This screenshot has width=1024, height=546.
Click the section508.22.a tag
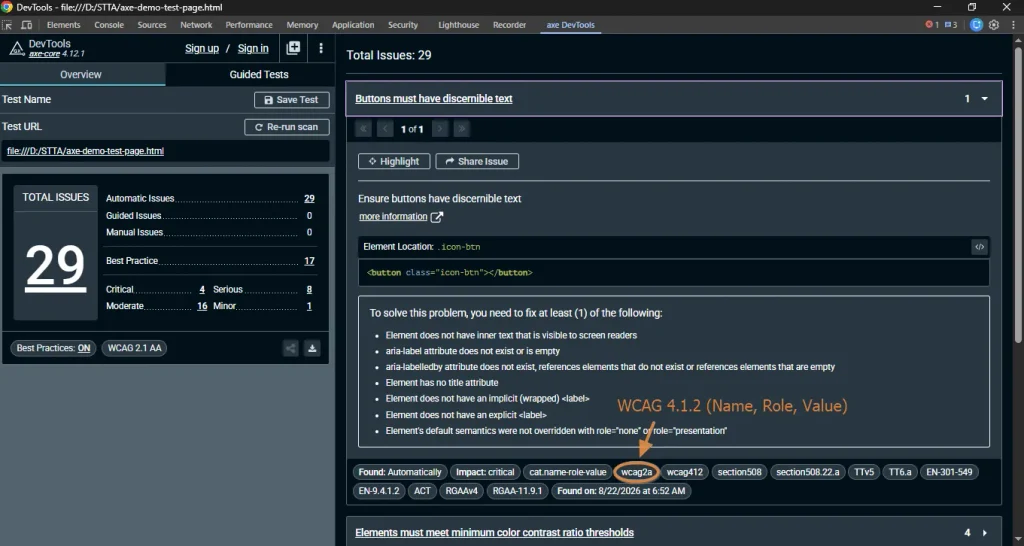[807, 472]
